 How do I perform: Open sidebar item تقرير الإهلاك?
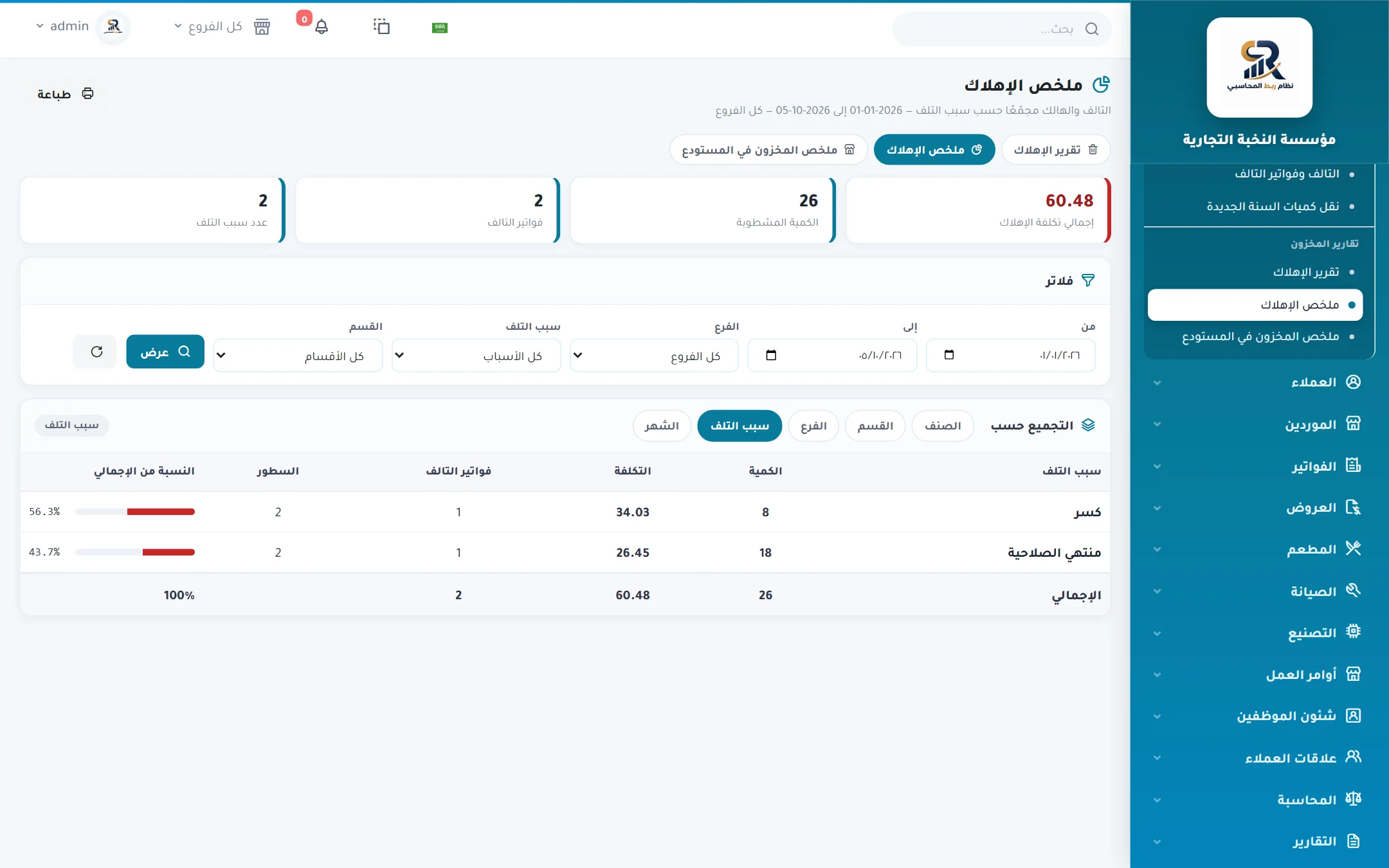tap(1306, 272)
